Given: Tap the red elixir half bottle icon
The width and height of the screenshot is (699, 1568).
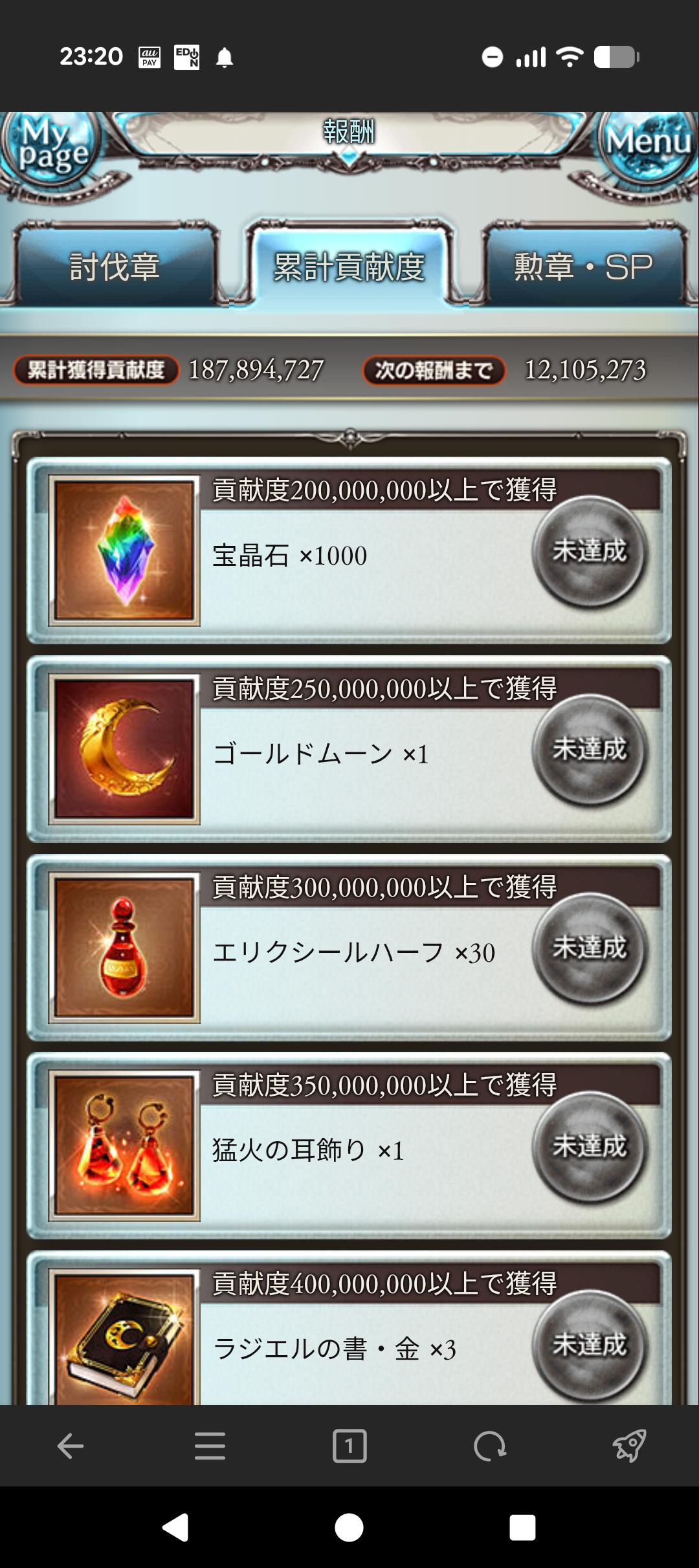Looking at the screenshot, I should tap(124, 948).
